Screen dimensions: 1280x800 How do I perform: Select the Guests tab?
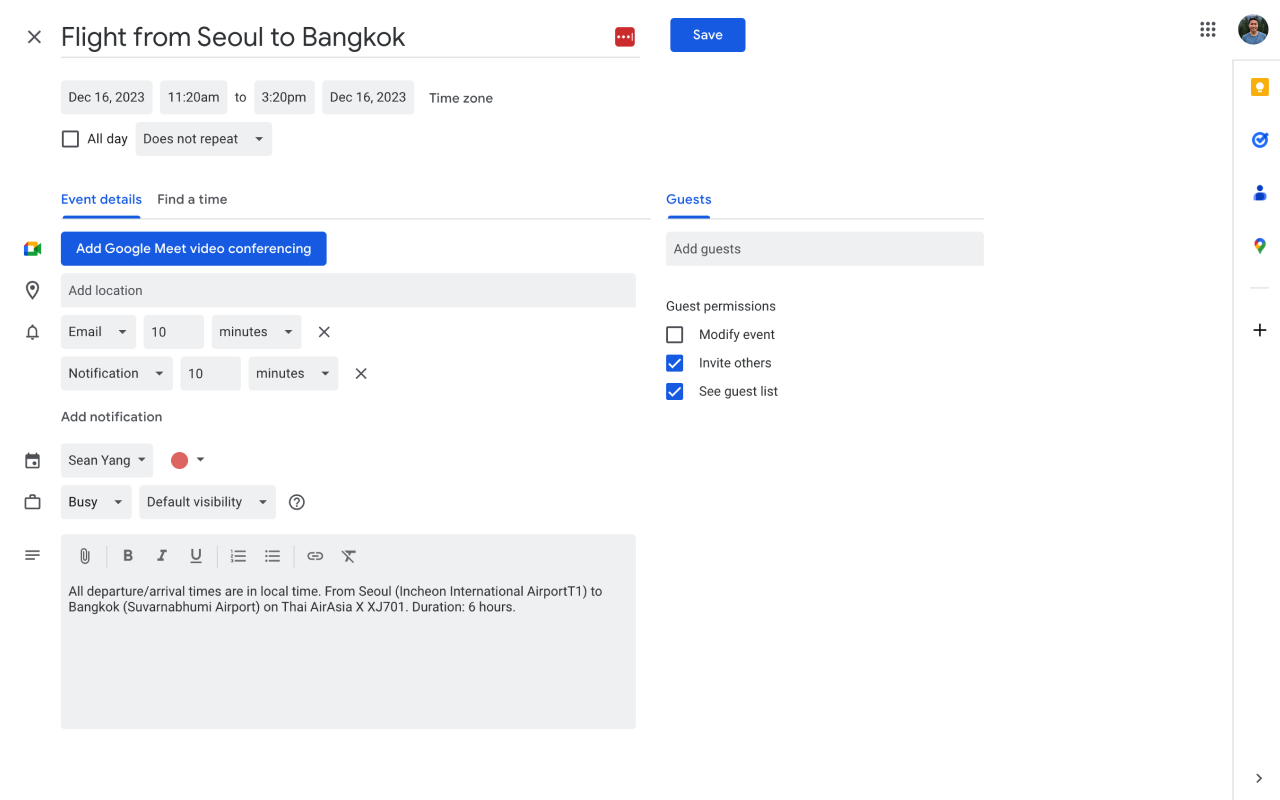coord(688,199)
